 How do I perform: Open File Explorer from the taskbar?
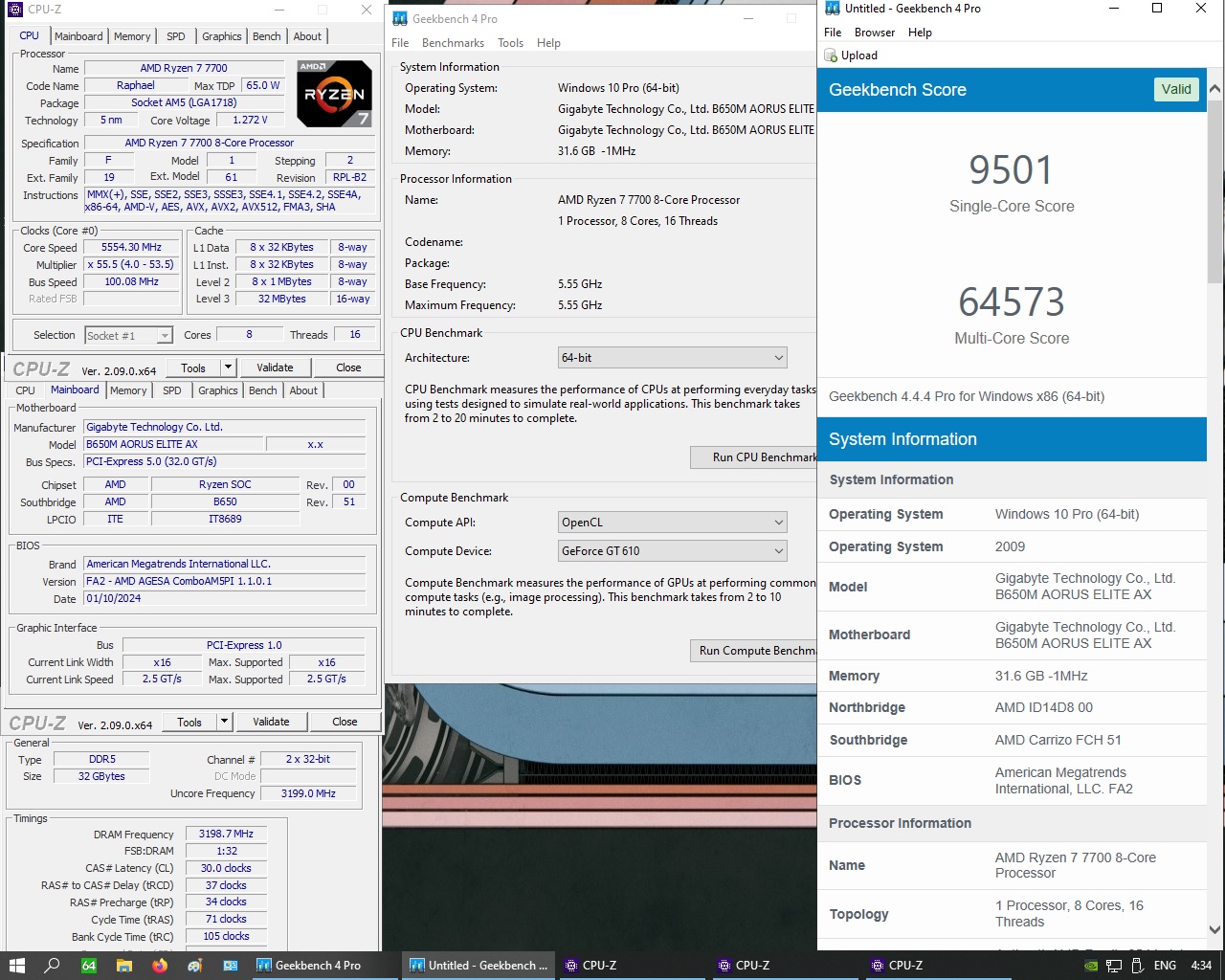124,966
